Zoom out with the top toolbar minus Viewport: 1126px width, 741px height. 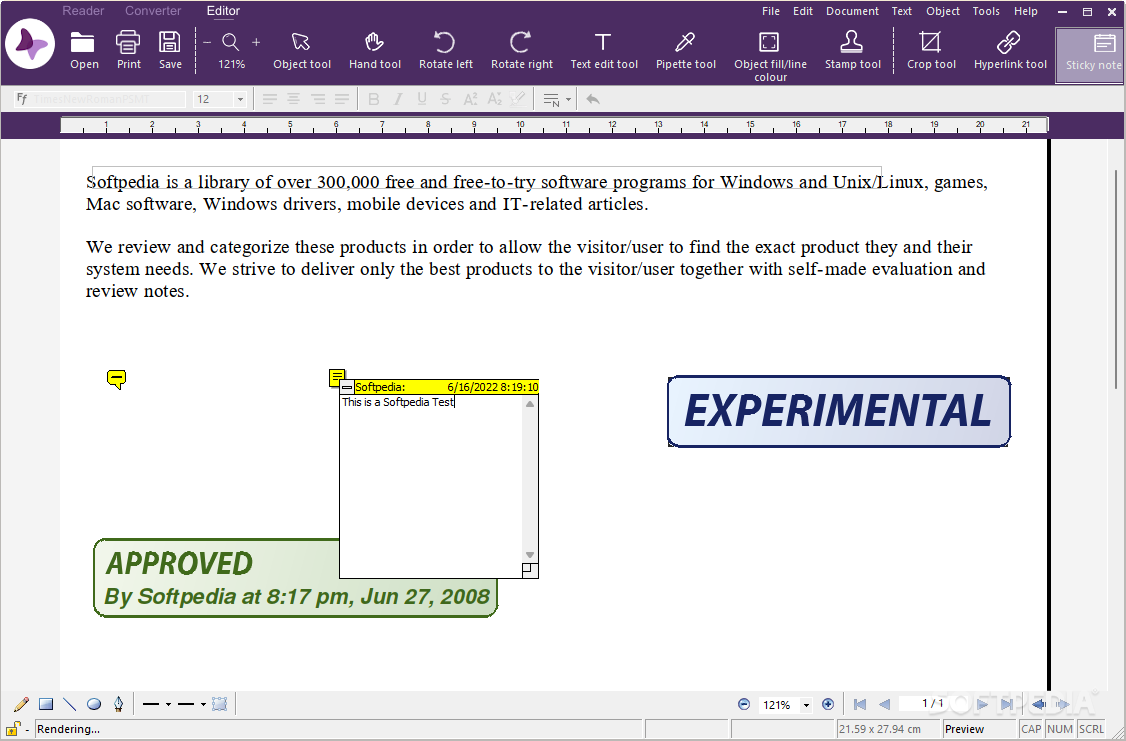pyautogui.click(x=207, y=42)
